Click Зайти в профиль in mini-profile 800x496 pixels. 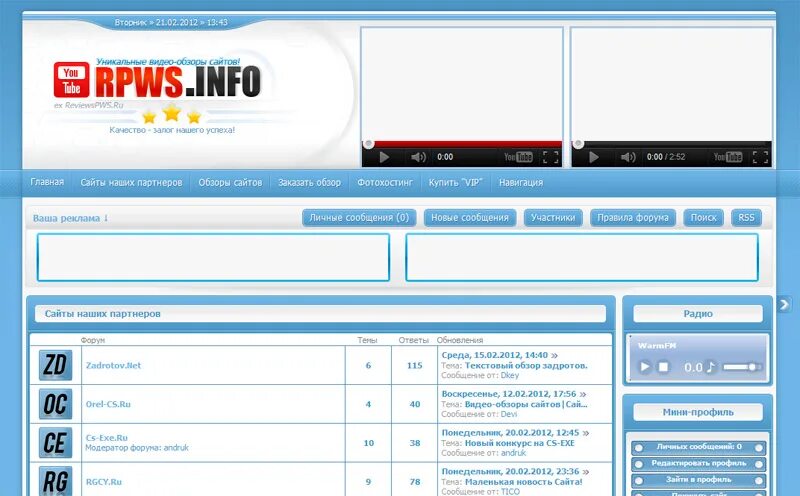698,480
